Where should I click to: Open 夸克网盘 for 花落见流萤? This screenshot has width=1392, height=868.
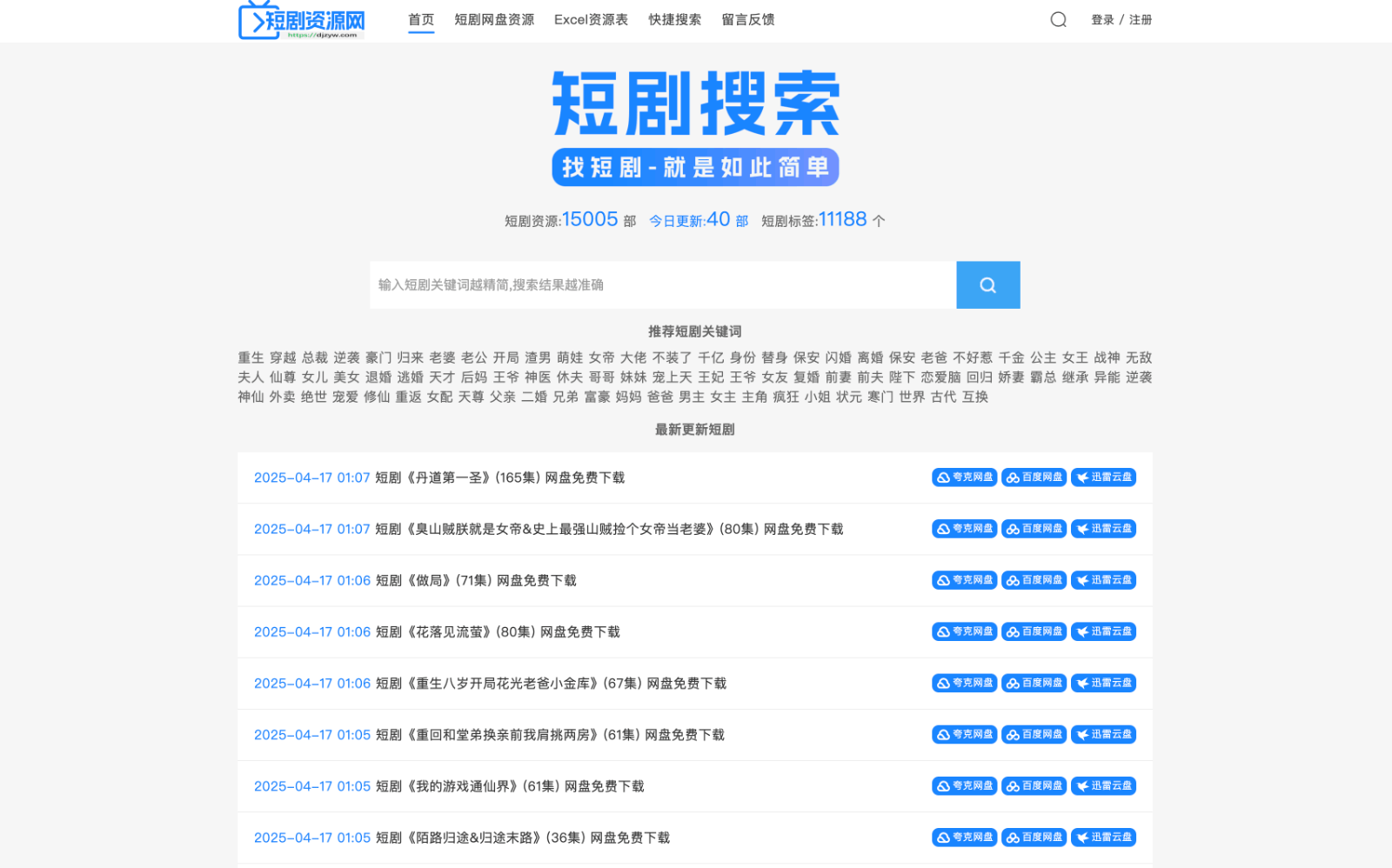point(964,631)
